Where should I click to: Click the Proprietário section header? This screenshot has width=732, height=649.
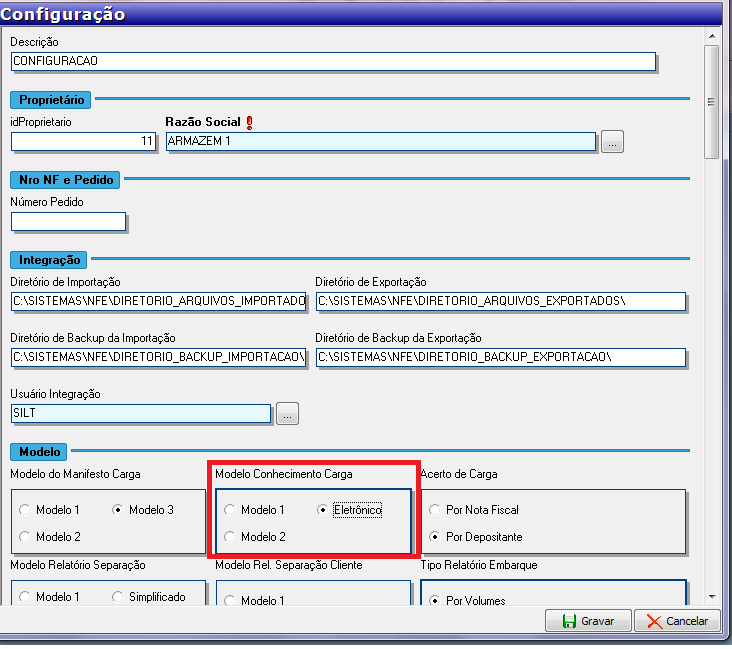pyautogui.click(x=51, y=100)
